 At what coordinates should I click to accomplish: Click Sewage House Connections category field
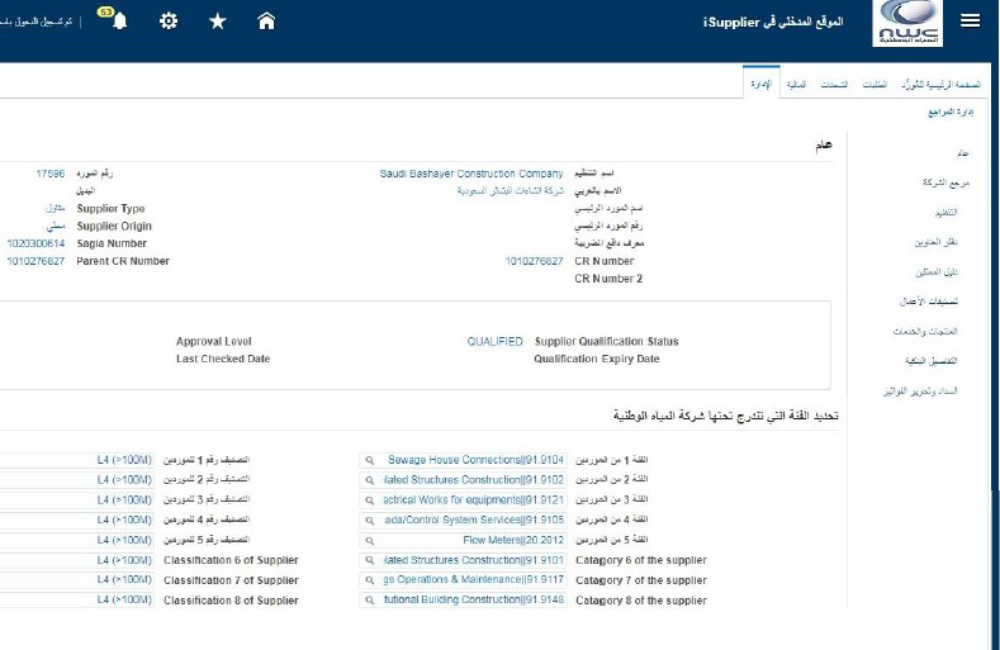click(x=463, y=460)
